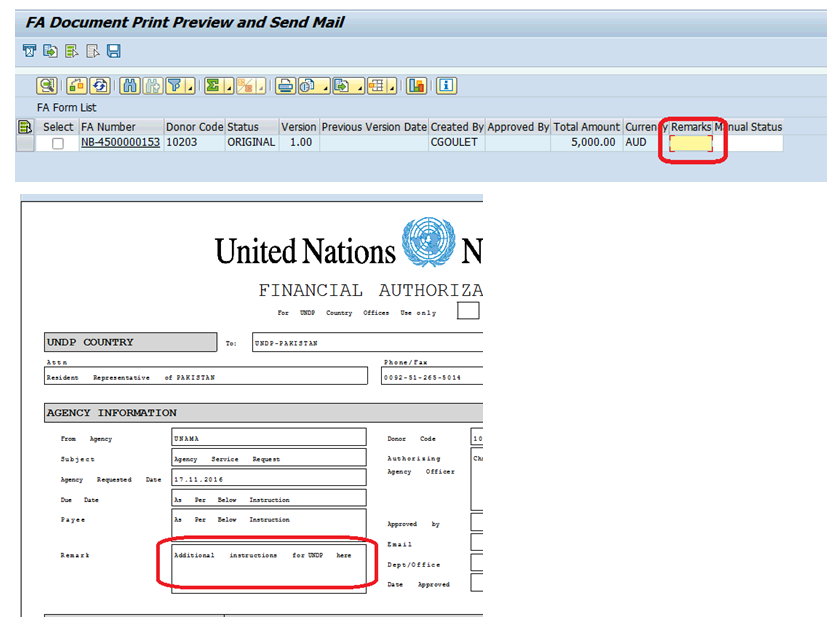Click the Manual Status column header
835x626 pixels.
click(748, 127)
